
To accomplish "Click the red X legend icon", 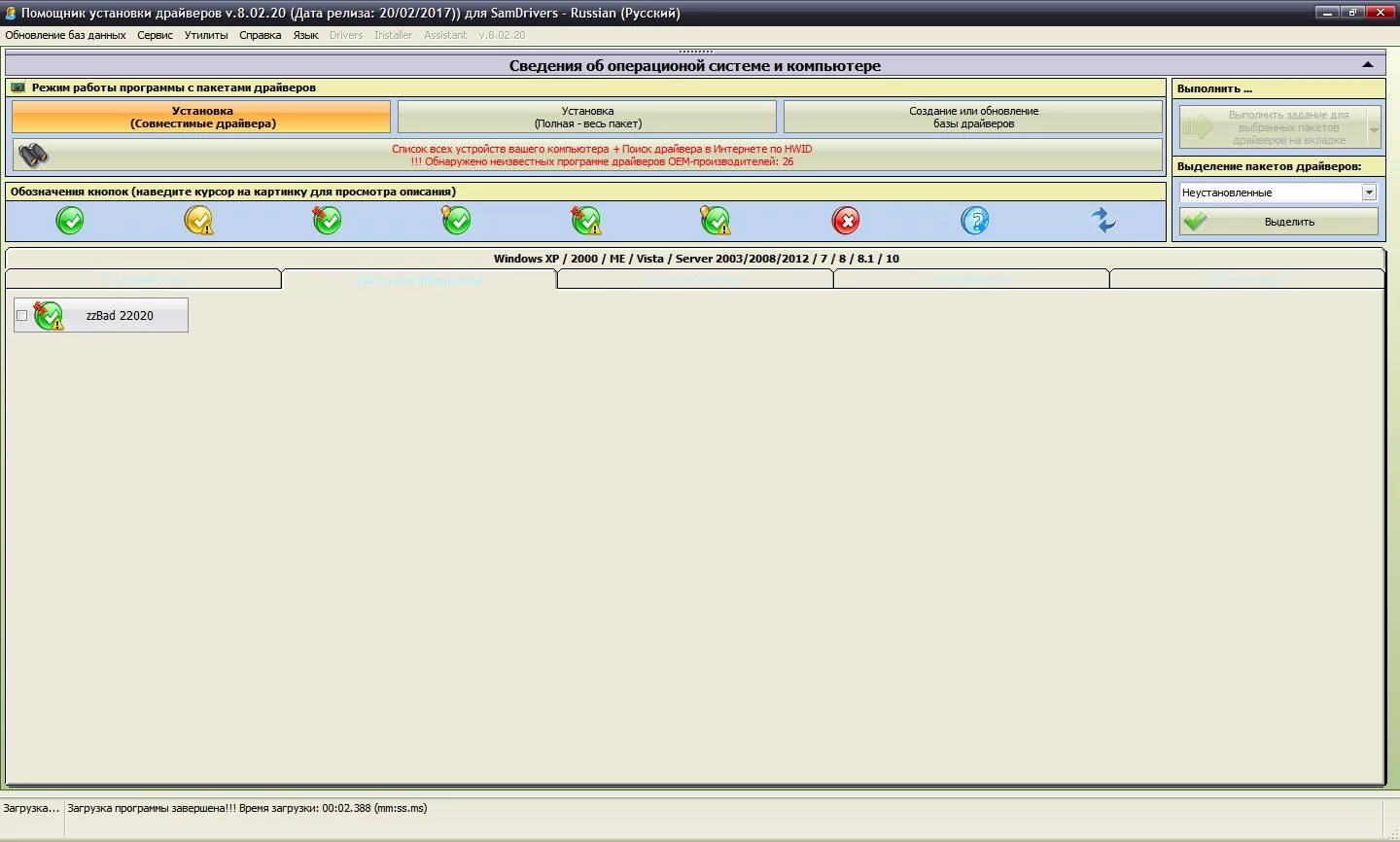I will (846, 221).
